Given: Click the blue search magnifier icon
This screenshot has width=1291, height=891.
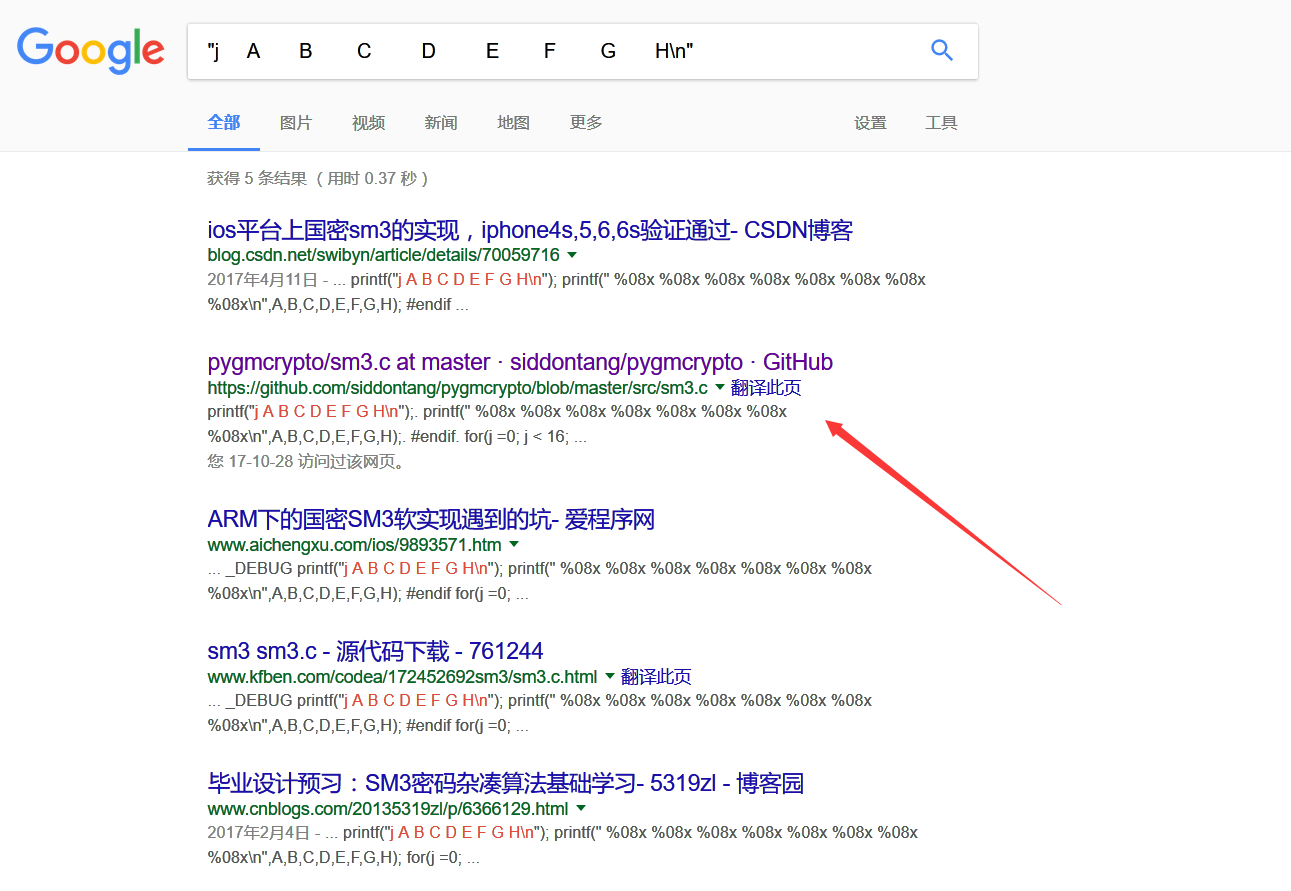Looking at the screenshot, I should click(942, 50).
